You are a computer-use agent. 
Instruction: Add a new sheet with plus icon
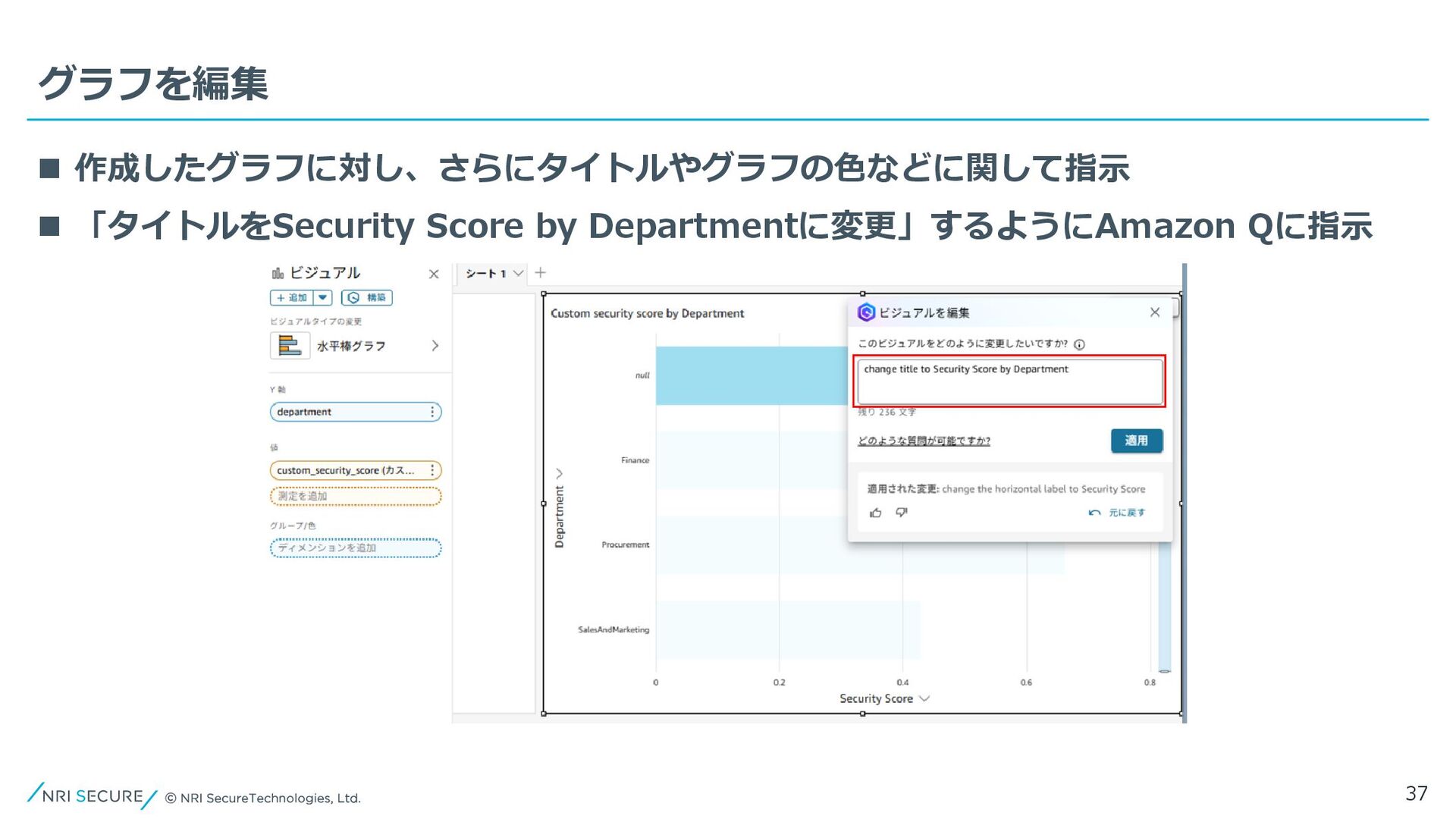pyautogui.click(x=541, y=273)
